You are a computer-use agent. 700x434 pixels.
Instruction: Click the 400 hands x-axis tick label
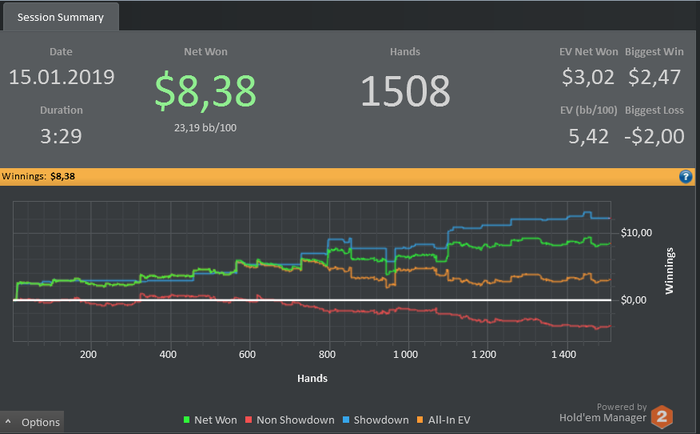(168, 355)
